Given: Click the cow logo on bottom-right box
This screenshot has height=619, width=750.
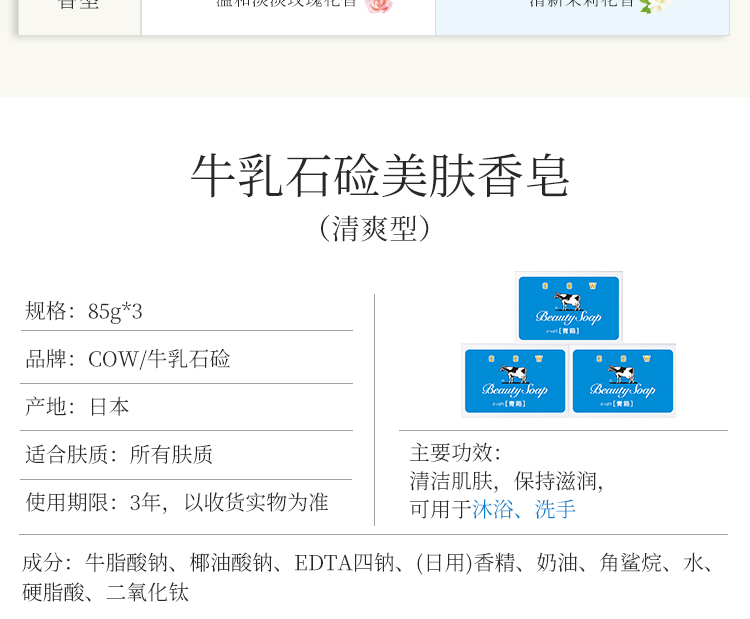Looking at the screenshot, I should pos(622,374).
